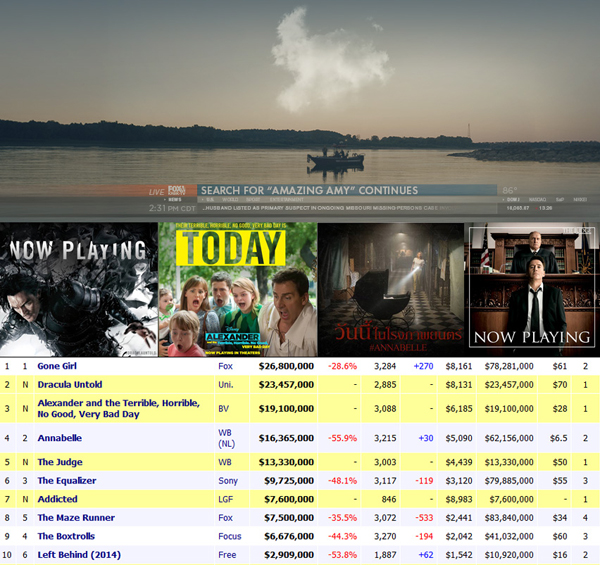Select the $6,676,000 weekend gross value
The width and height of the screenshot is (600, 565).
click(x=289, y=536)
